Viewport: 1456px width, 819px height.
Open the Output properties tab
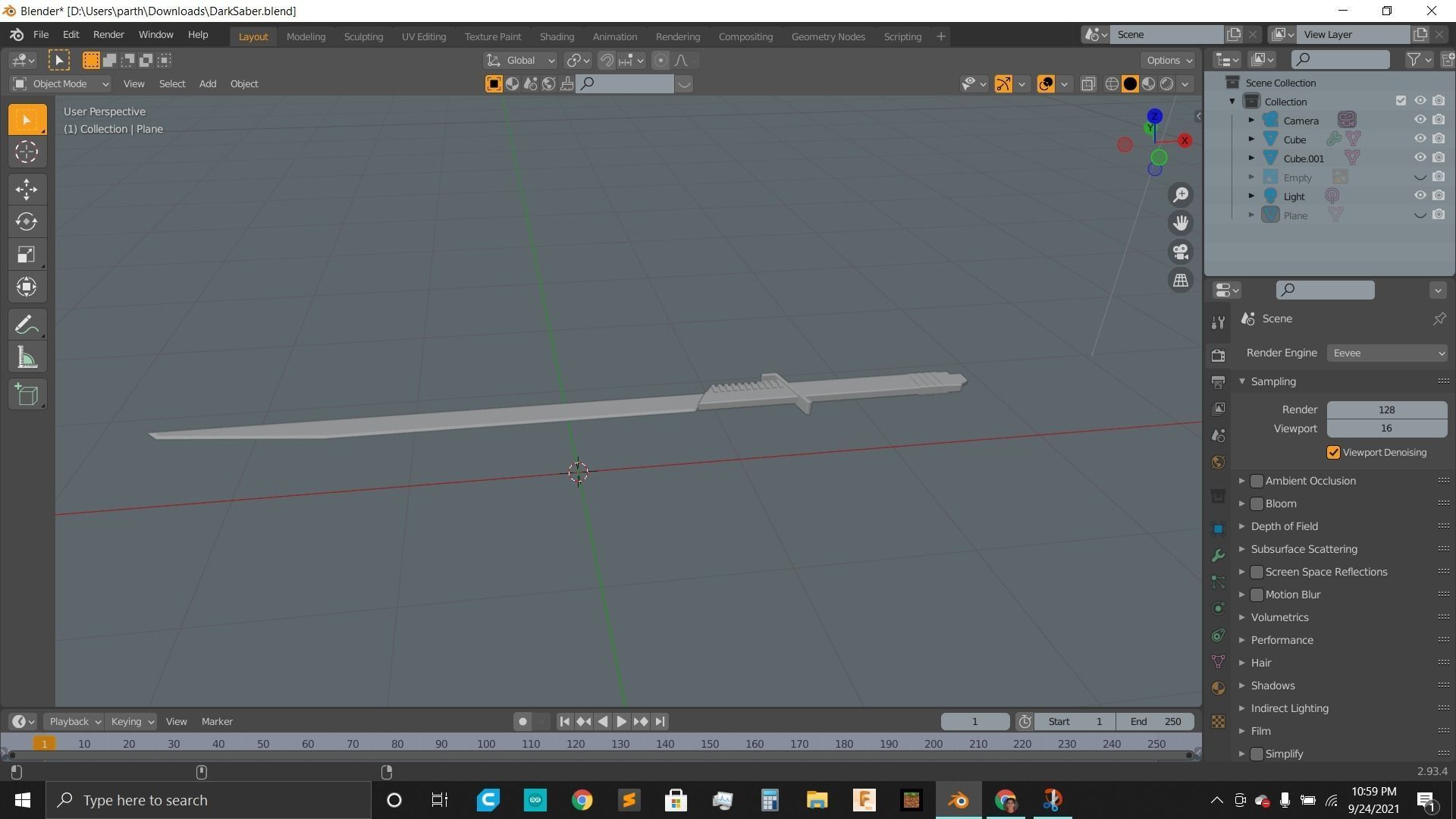click(x=1218, y=382)
